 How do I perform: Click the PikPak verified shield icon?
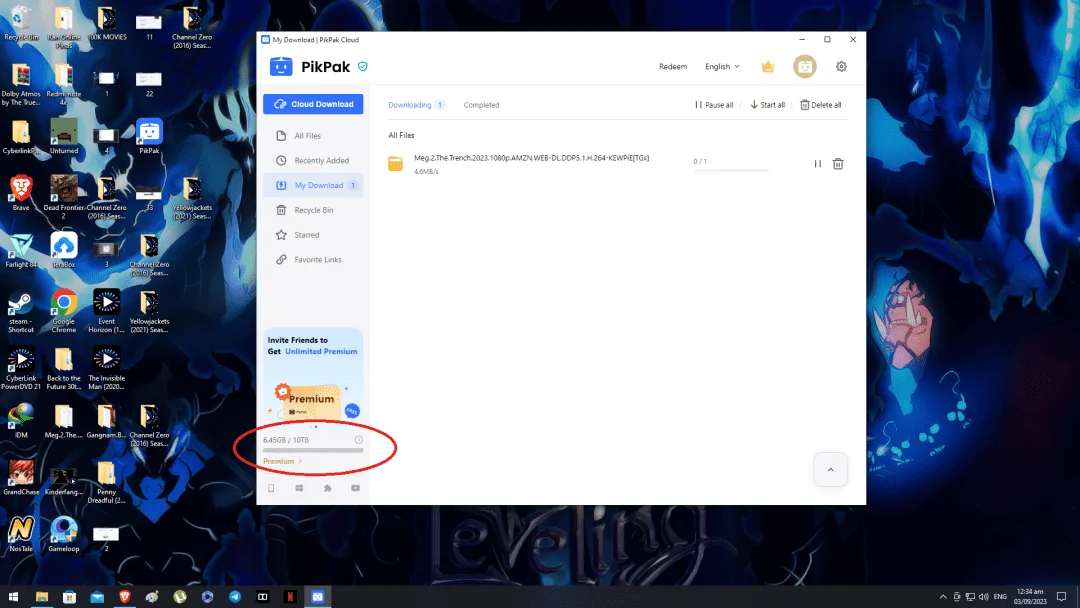tap(362, 67)
